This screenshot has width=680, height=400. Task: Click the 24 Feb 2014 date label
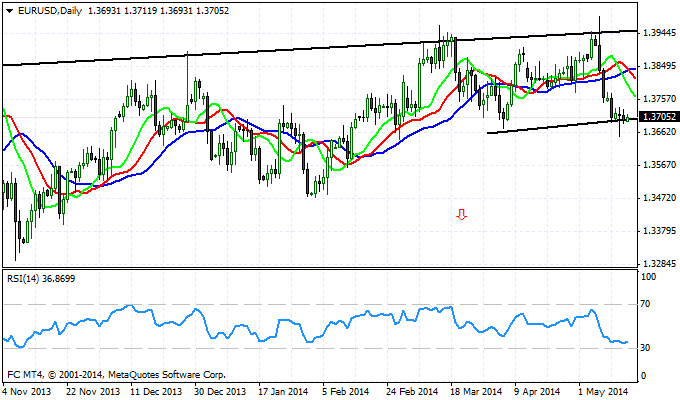(413, 392)
